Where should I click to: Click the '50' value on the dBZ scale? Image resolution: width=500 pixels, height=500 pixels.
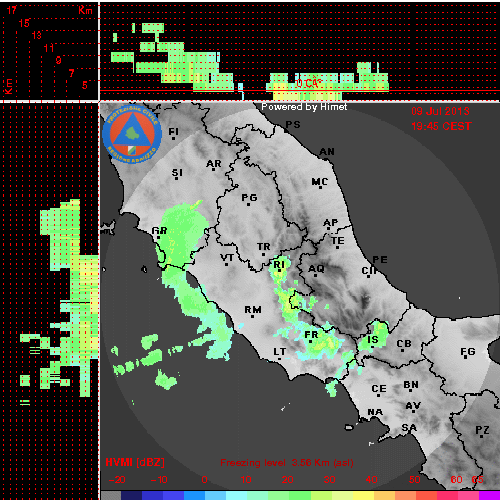pos(415,480)
